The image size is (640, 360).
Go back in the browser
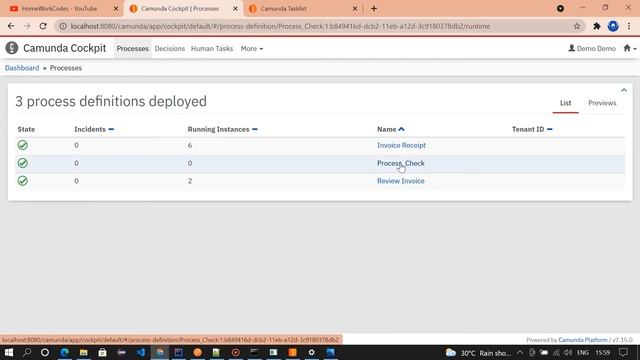coord(11,26)
